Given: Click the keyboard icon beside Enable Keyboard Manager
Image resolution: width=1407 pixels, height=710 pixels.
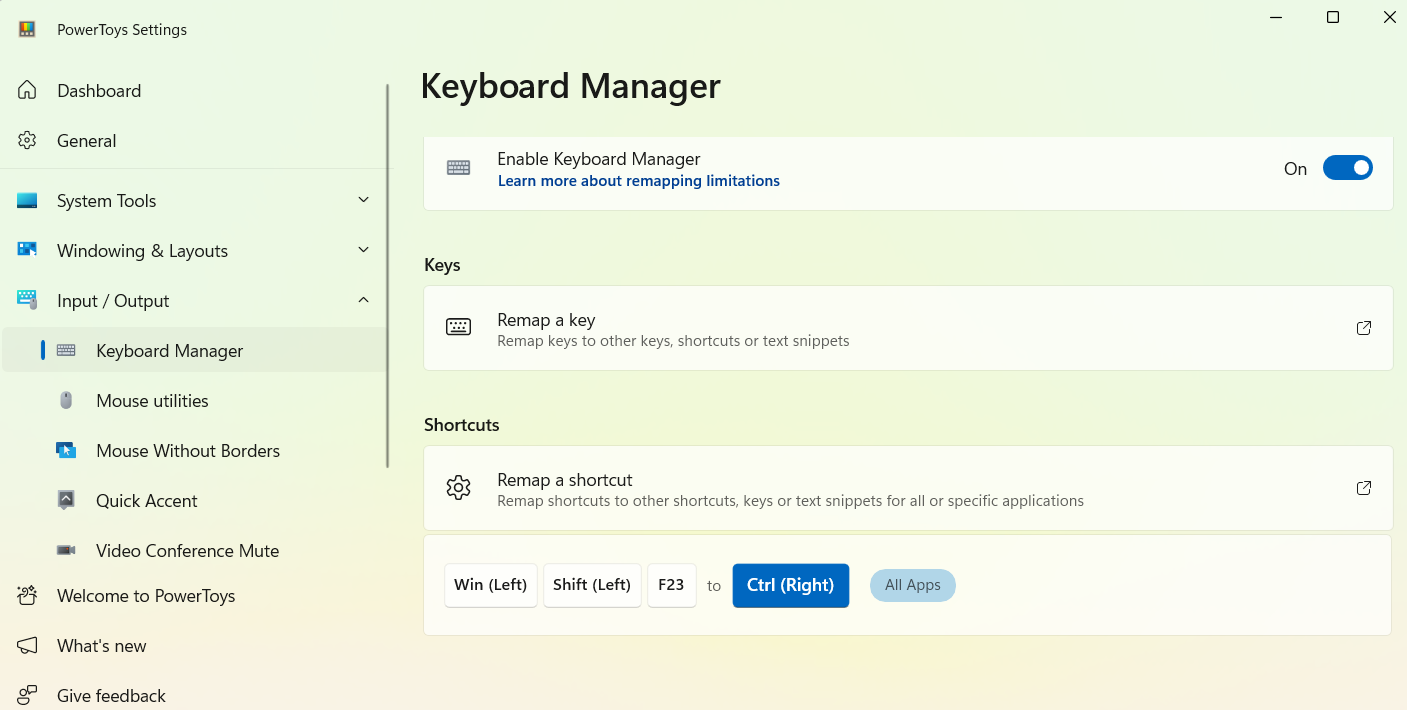Looking at the screenshot, I should point(459,168).
